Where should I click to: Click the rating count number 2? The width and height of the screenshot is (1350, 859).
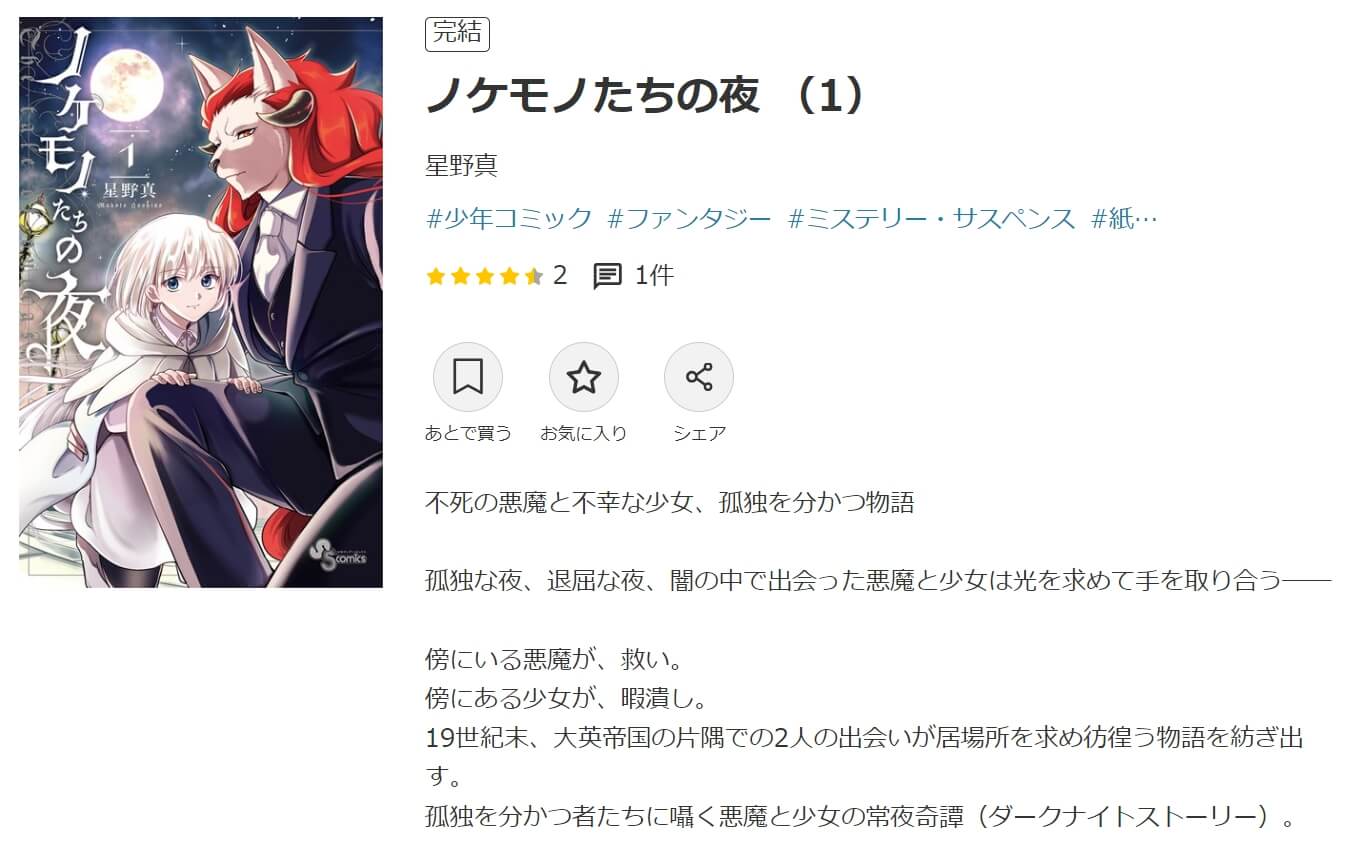point(560,275)
